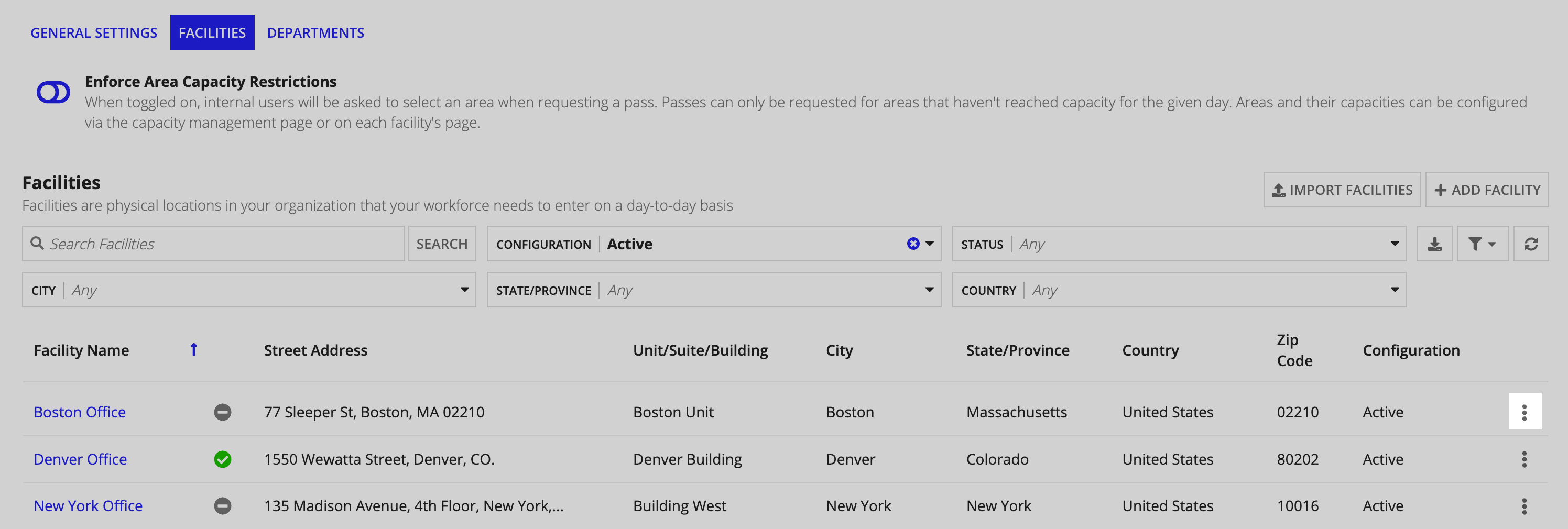The width and height of the screenshot is (1568, 529).
Task: Toggle Enforce Area Capacity Restrictions switch
Action: point(53,92)
